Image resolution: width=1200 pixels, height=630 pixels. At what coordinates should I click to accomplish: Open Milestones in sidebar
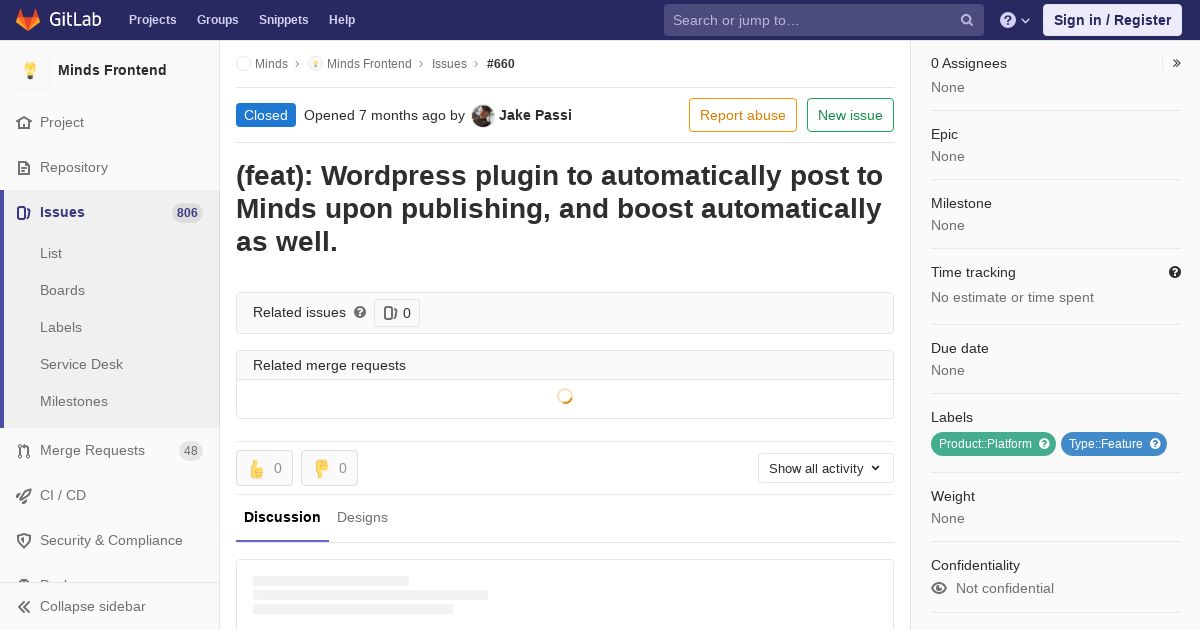(74, 402)
